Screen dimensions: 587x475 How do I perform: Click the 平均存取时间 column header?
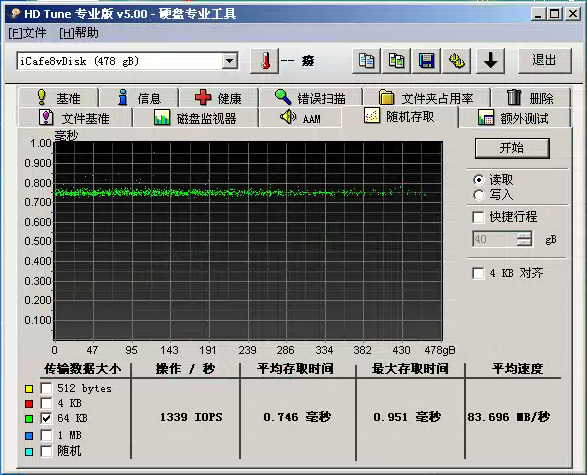coord(295,369)
